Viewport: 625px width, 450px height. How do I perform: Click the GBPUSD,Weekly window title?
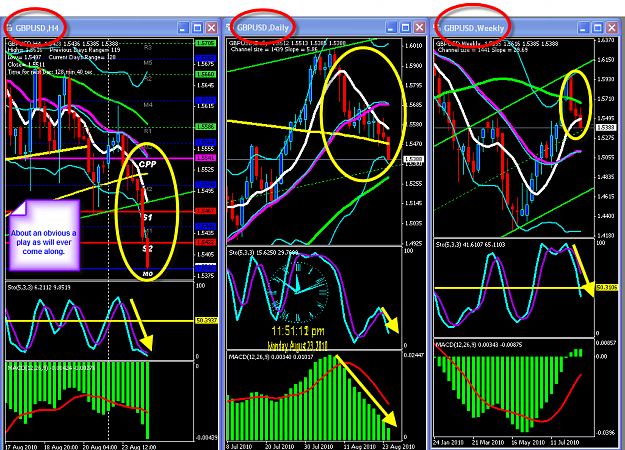[x=474, y=28]
